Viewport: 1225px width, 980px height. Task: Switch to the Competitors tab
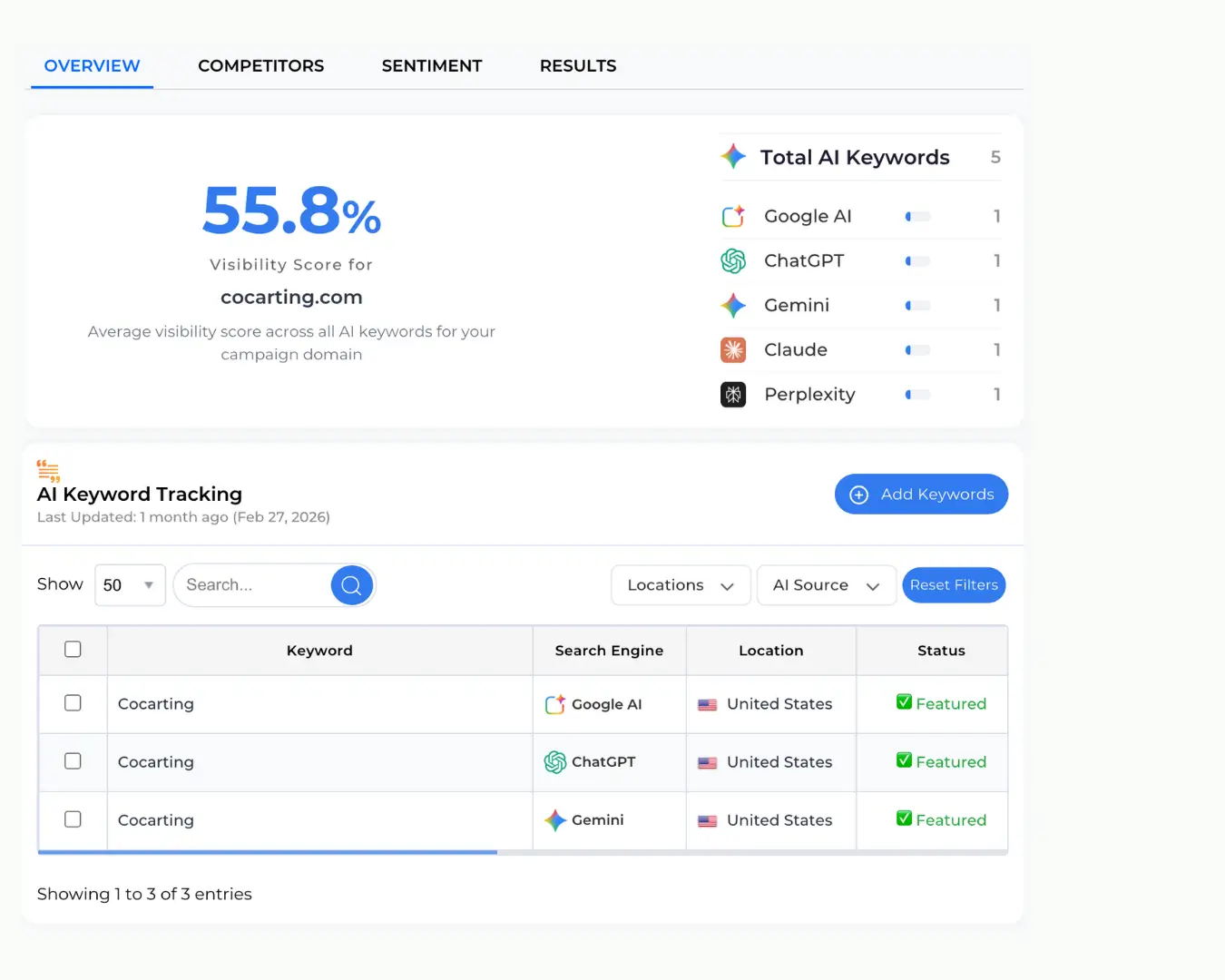(x=260, y=65)
